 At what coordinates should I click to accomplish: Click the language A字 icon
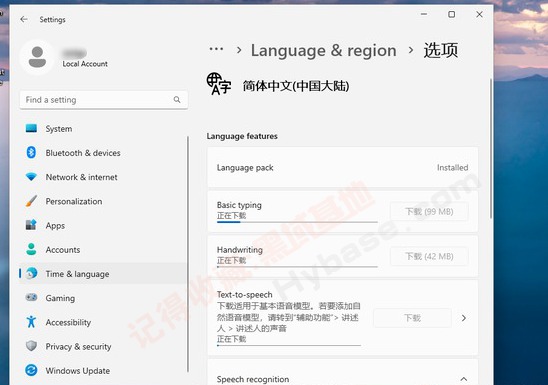click(219, 84)
